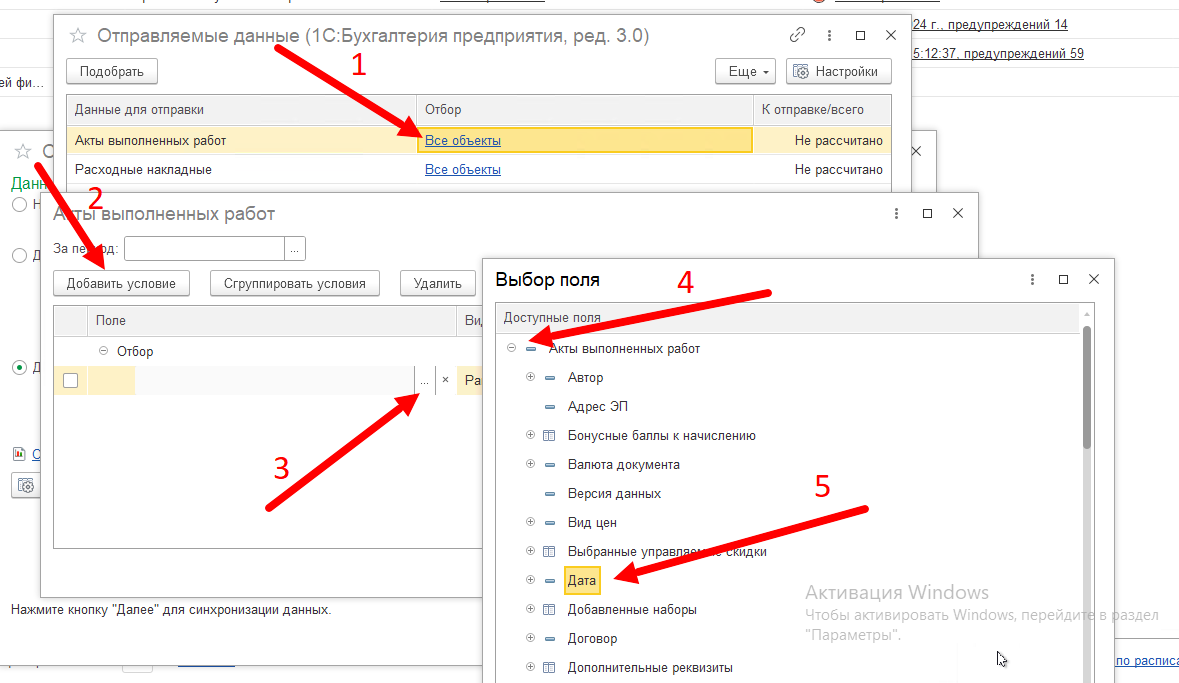The image size is (1179, 683).
Task: Click the field icon beside Адрес ЭП
Action: coord(550,407)
